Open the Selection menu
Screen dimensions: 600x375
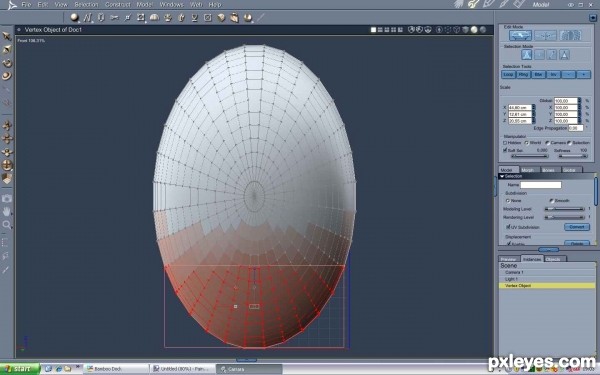(86, 5)
